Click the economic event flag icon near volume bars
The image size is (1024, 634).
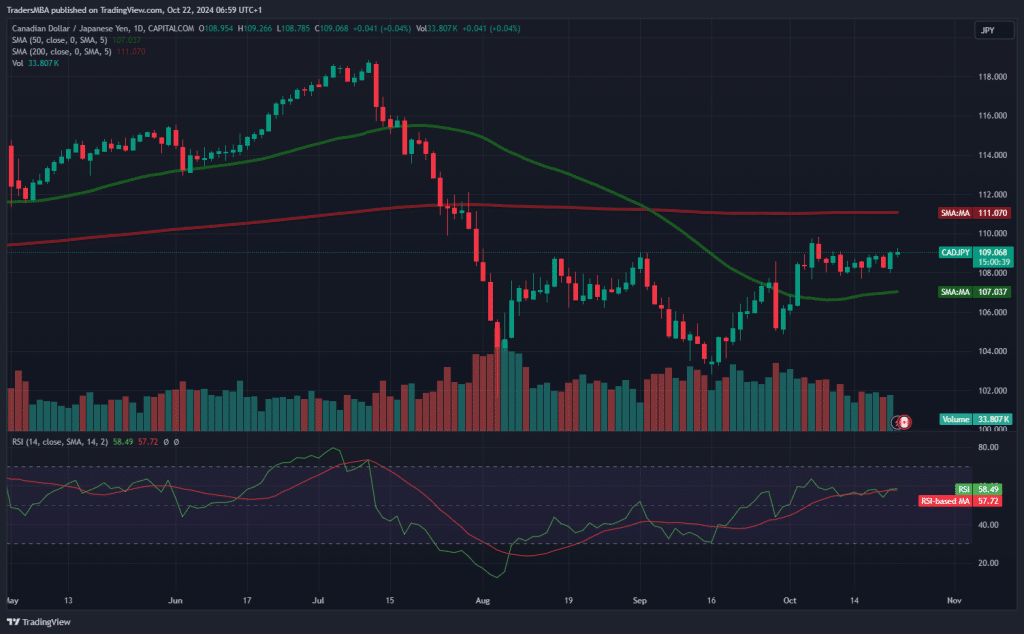tap(904, 422)
